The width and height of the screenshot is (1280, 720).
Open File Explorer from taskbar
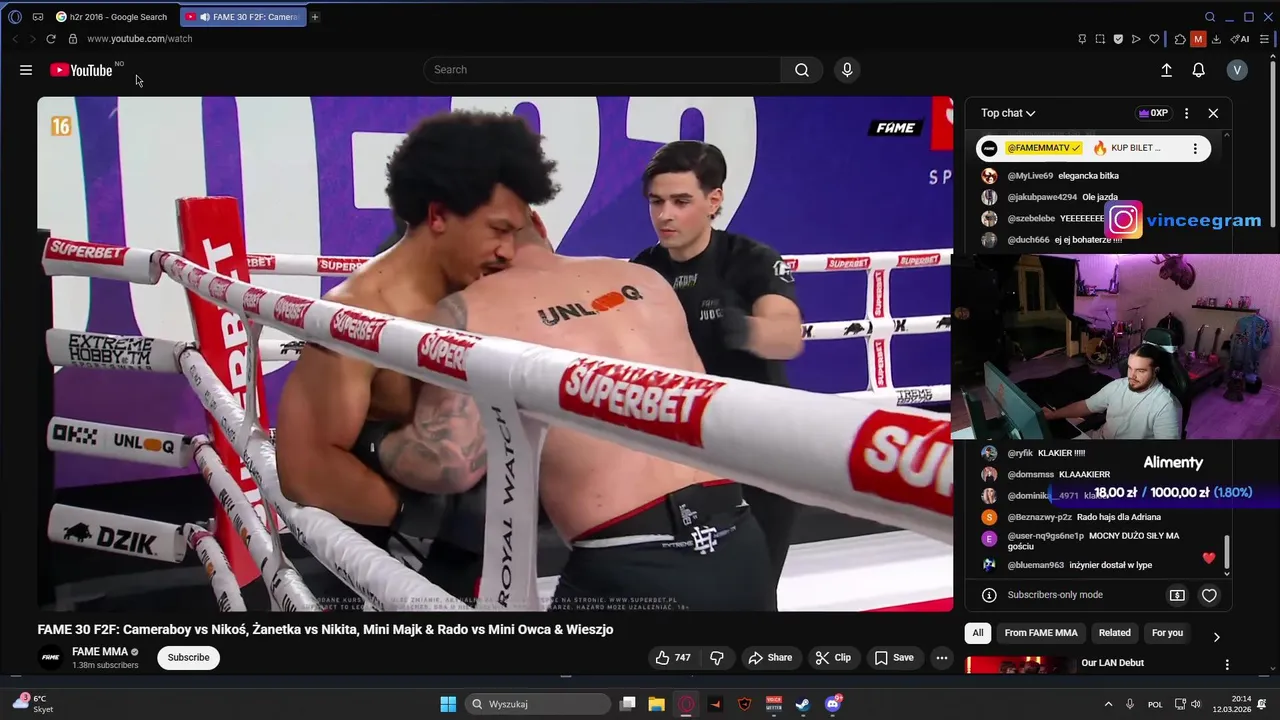tap(656, 704)
